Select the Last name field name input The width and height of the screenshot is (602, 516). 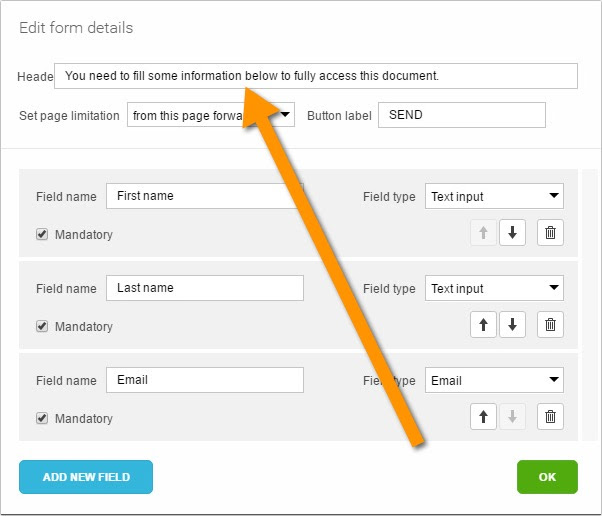[205, 288]
